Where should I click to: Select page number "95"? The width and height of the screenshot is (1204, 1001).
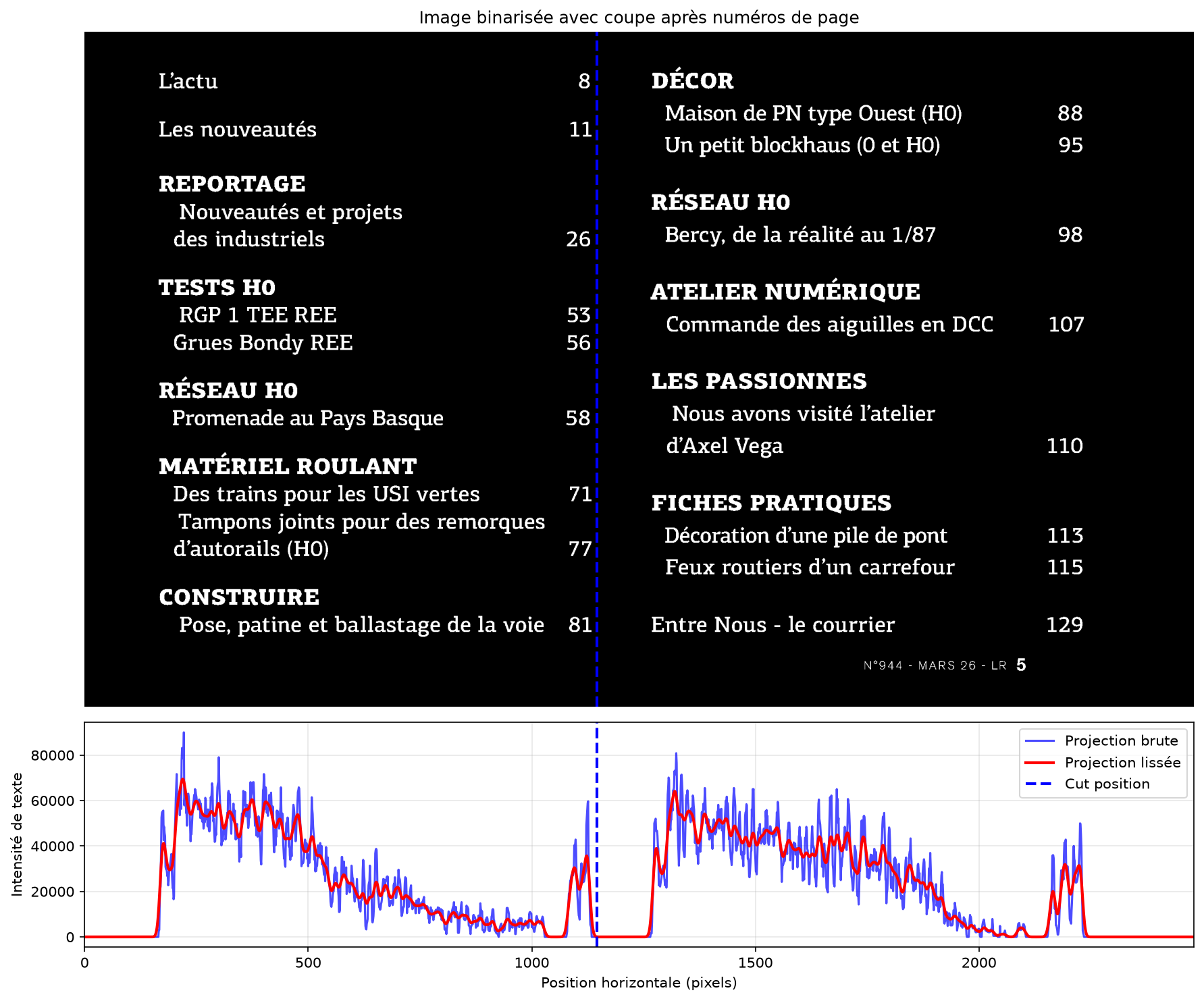click(1070, 145)
